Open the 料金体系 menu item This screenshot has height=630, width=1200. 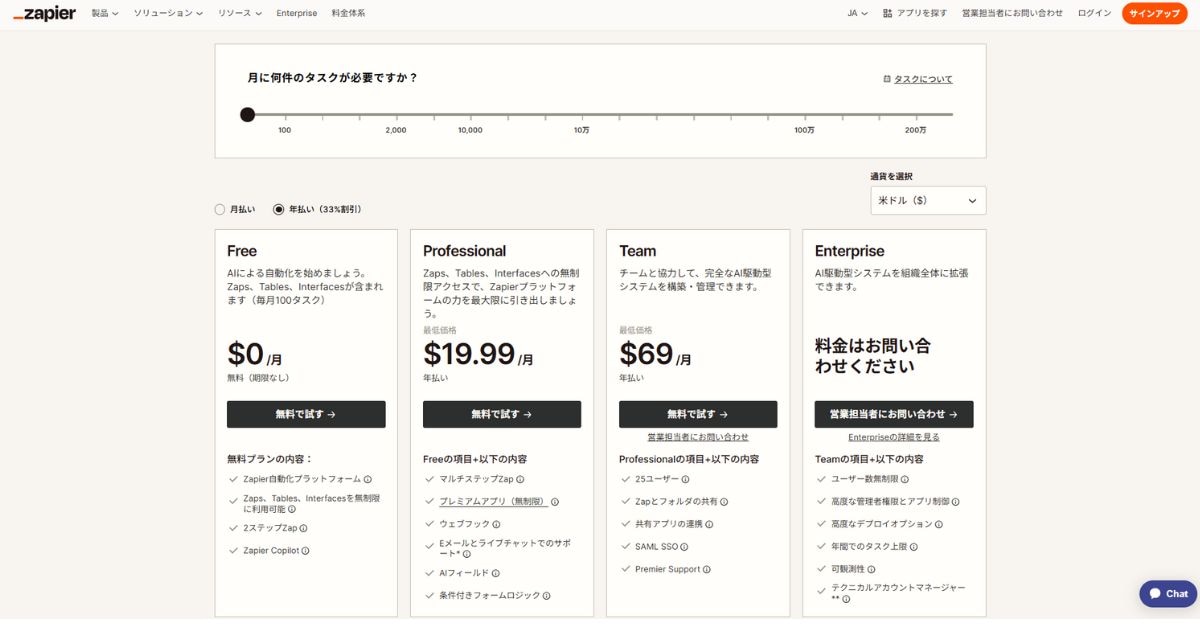348,13
